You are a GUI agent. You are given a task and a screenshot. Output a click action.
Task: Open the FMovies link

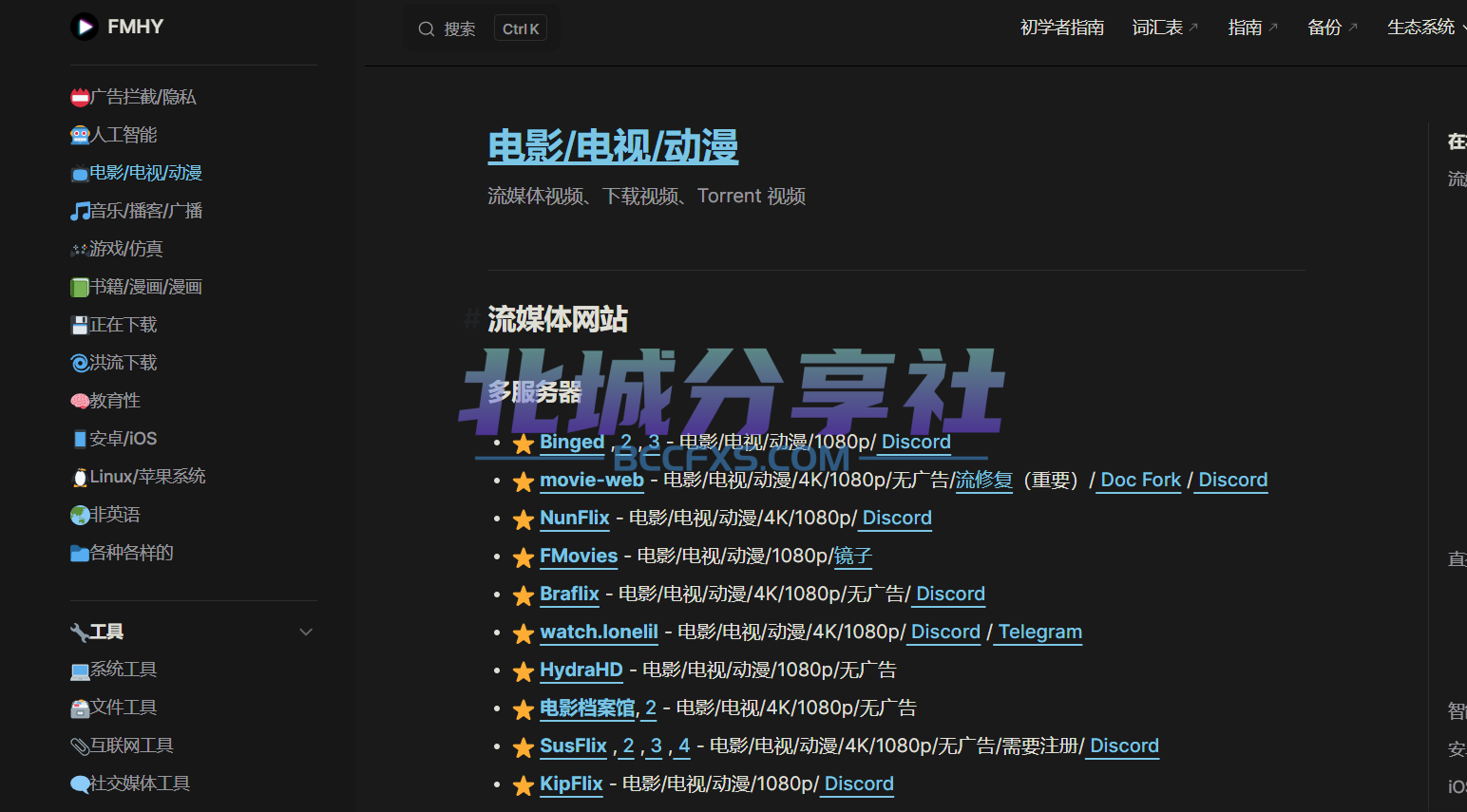click(x=579, y=556)
